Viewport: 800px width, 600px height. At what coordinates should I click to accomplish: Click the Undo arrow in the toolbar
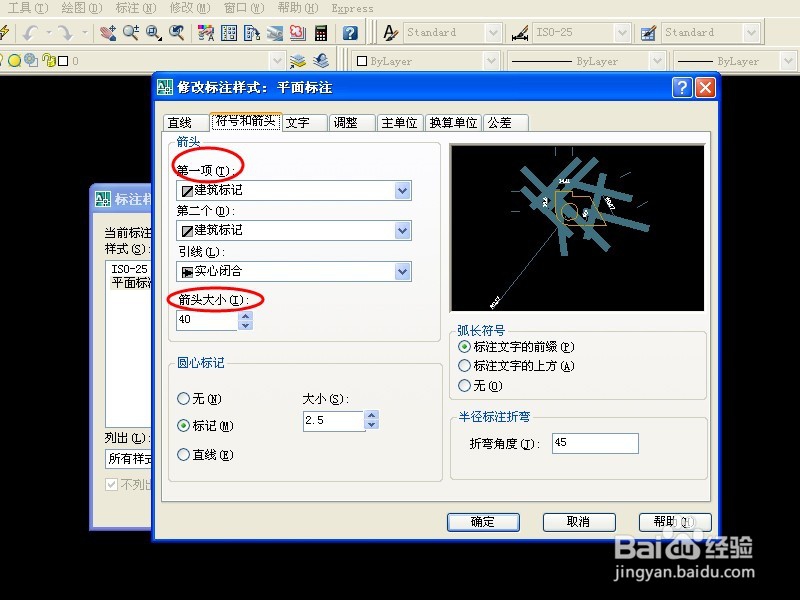coord(30,33)
